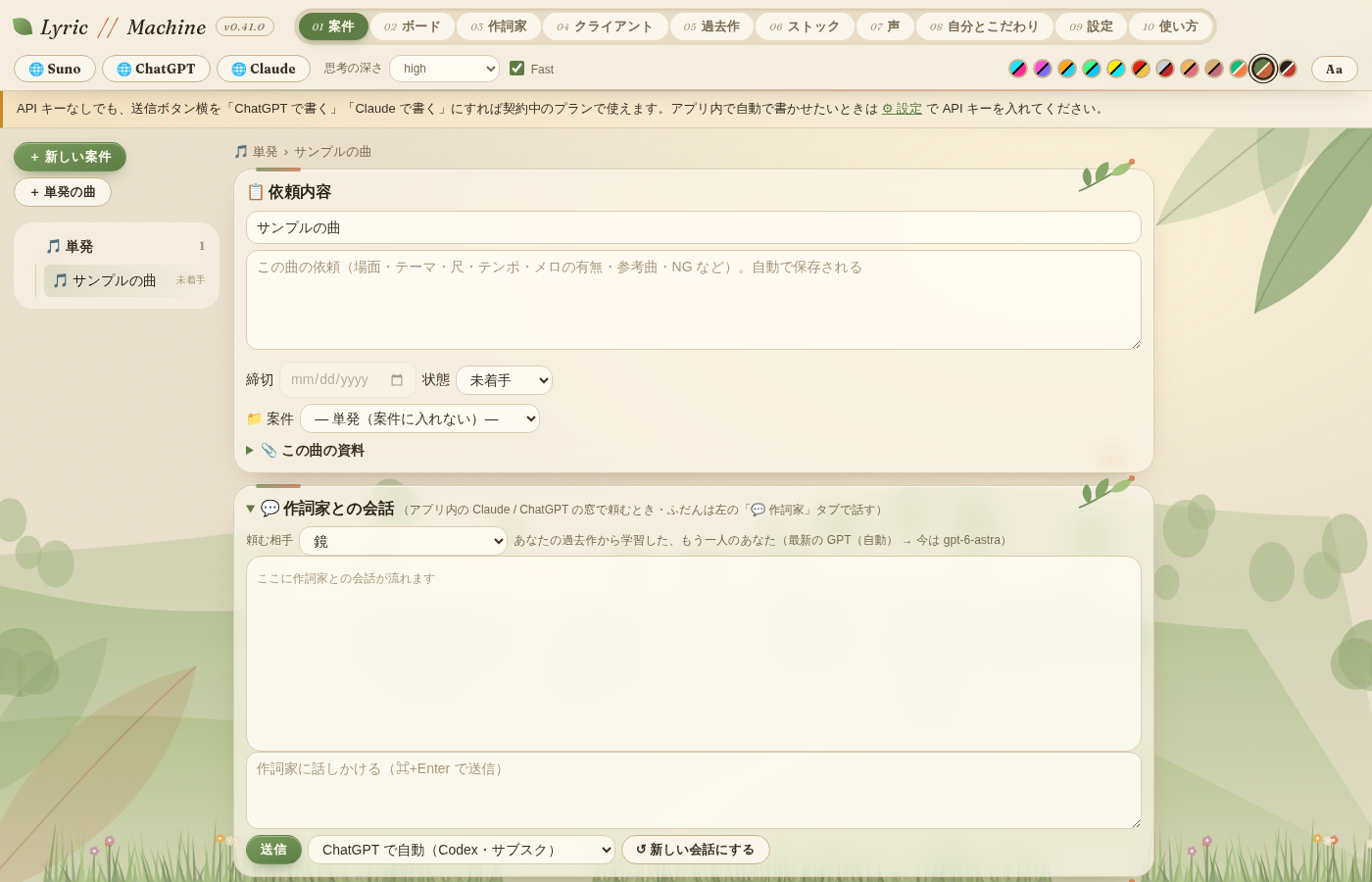Image resolution: width=1372 pixels, height=882 pixels.
Task: Open the Aa font settings button
Action: (1335, 69)
